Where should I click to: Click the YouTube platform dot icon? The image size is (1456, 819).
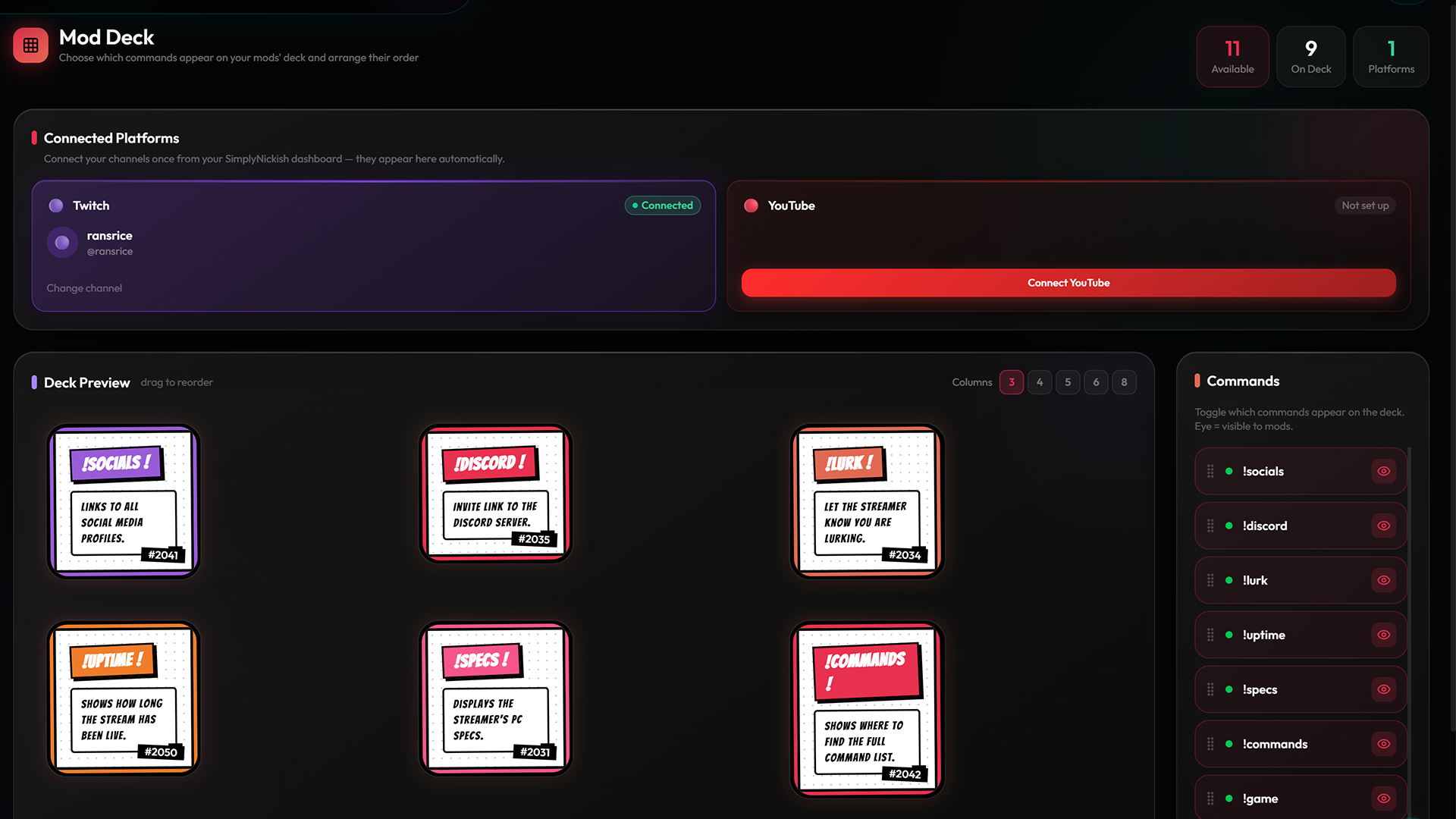coord(751,206)
